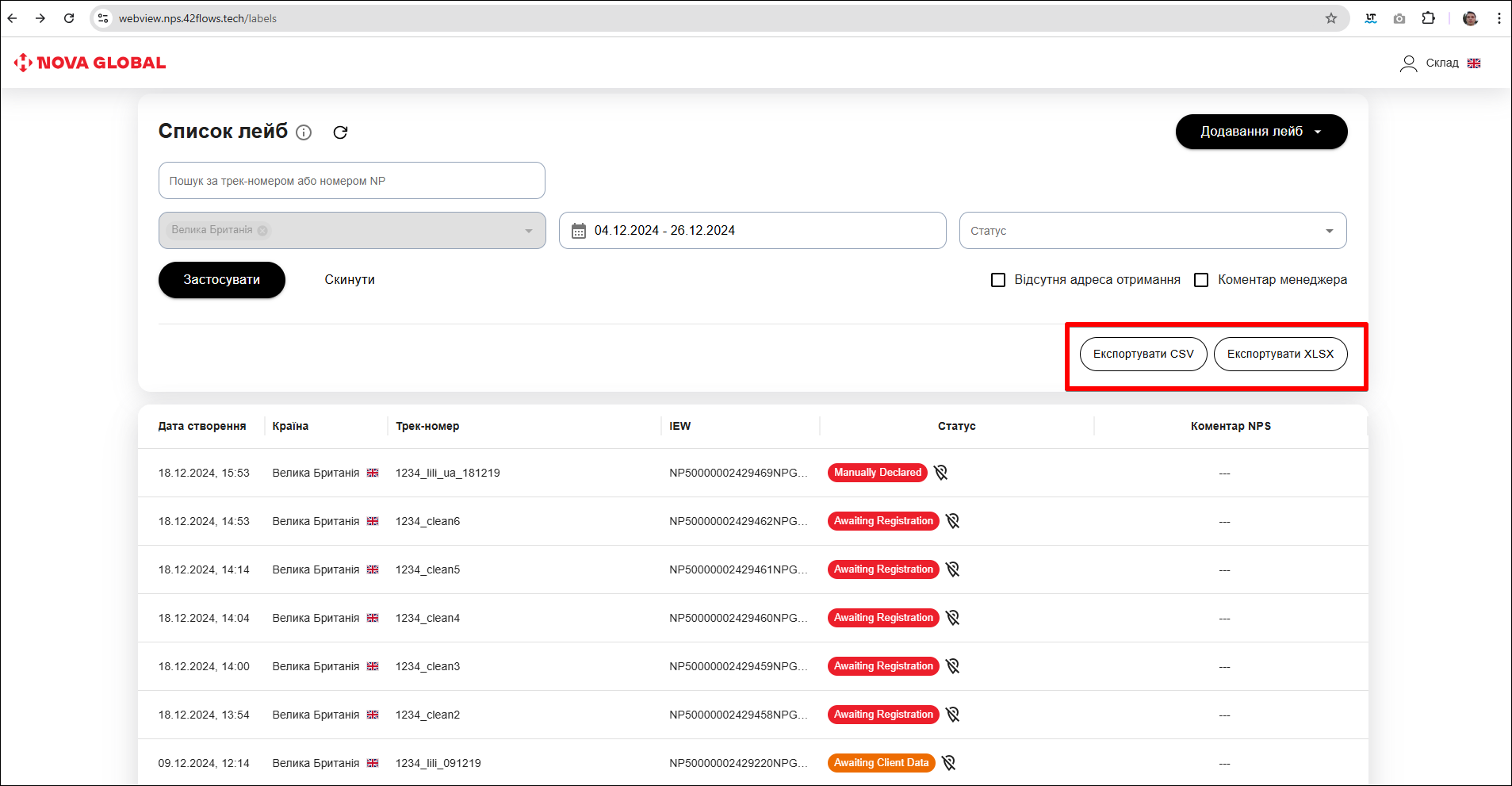1512x786 pixels.
Task: Remove the Велика Британія chip via its x icon
Action: [x=262, y=231]
